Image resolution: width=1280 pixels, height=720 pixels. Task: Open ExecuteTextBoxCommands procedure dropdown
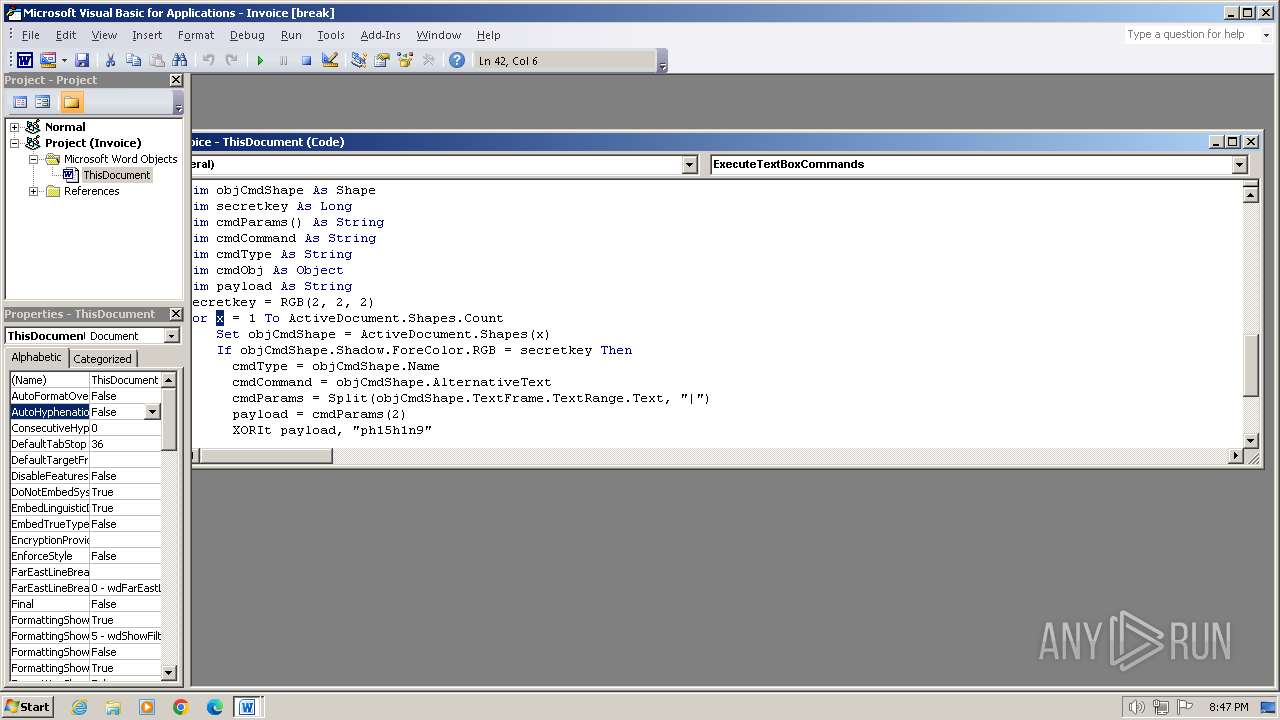[x=1239, y=165]
